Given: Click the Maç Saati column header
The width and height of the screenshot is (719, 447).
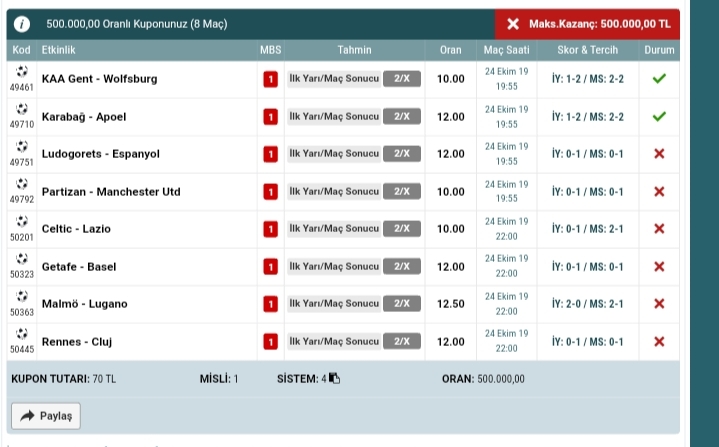Looking at the screenshot, I should (x=507, y=50).
